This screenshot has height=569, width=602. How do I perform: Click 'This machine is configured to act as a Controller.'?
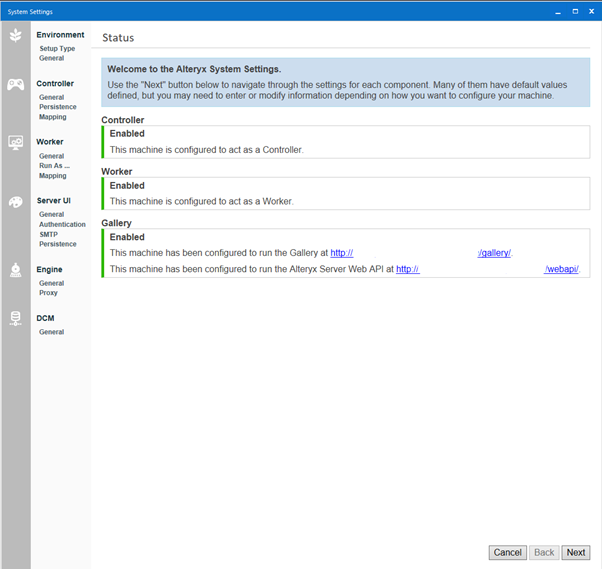pos(207,149)
